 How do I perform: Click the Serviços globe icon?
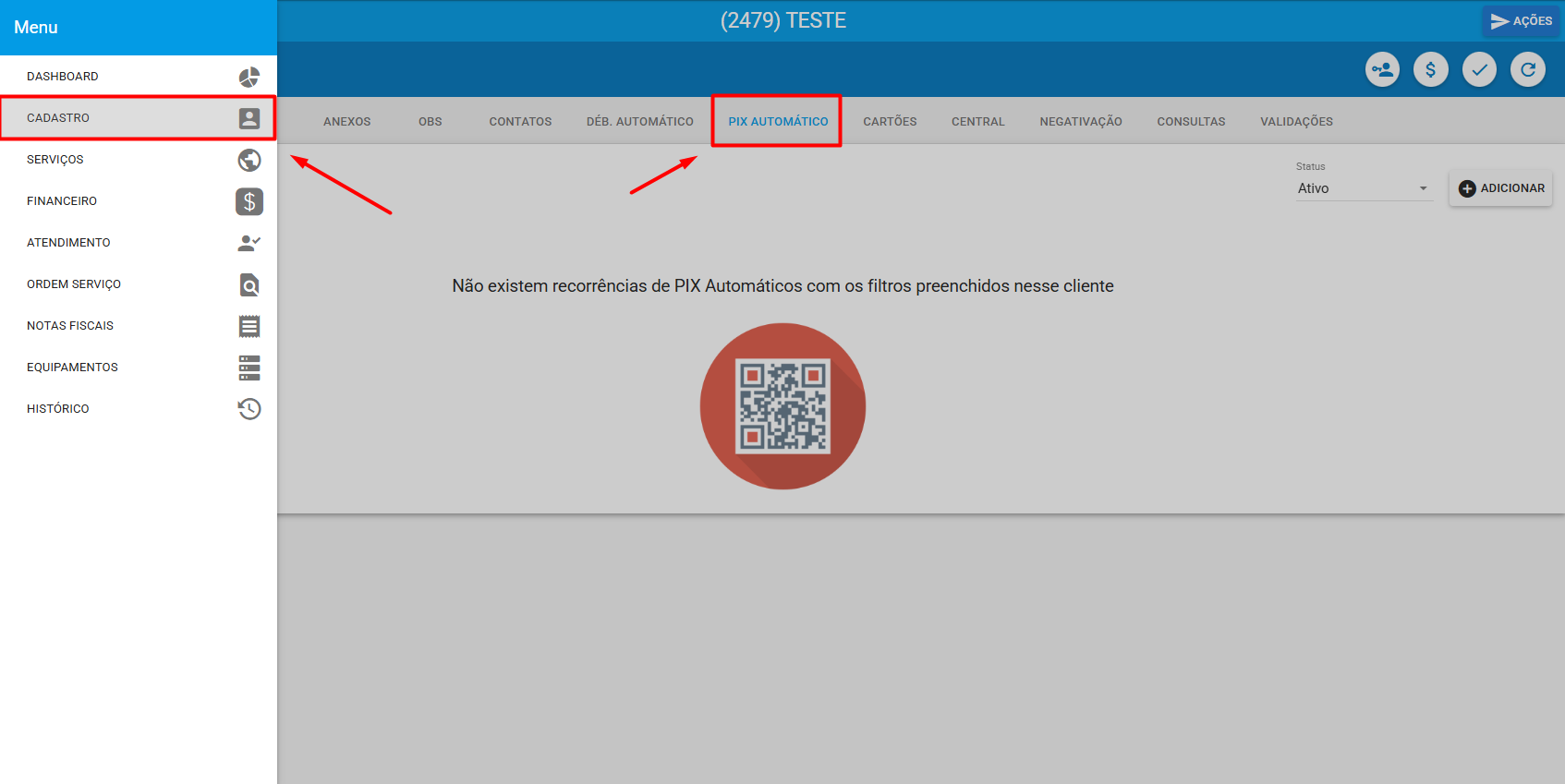tap(249, 160)
